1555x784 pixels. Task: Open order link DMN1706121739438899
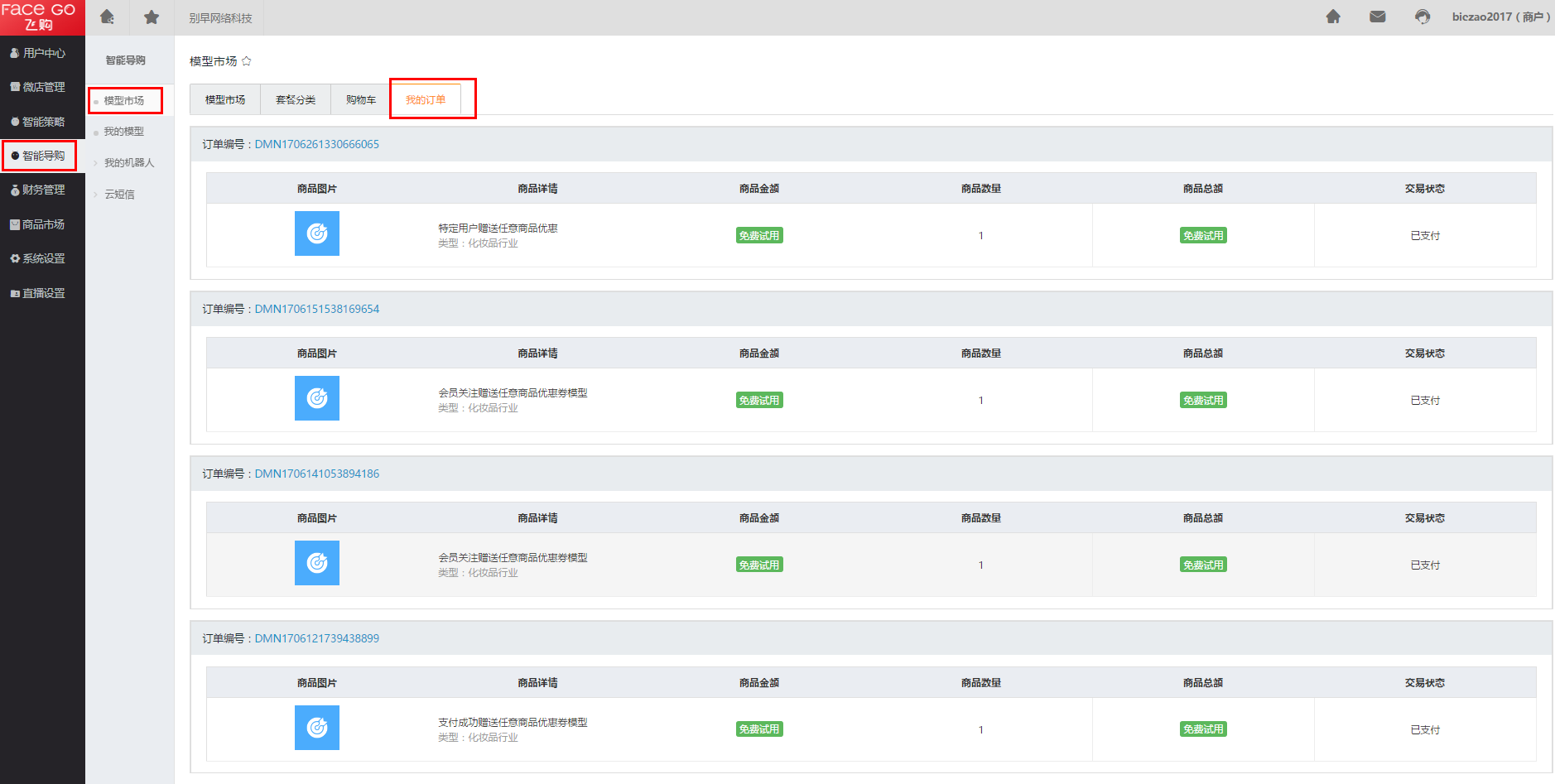point(316,638)
